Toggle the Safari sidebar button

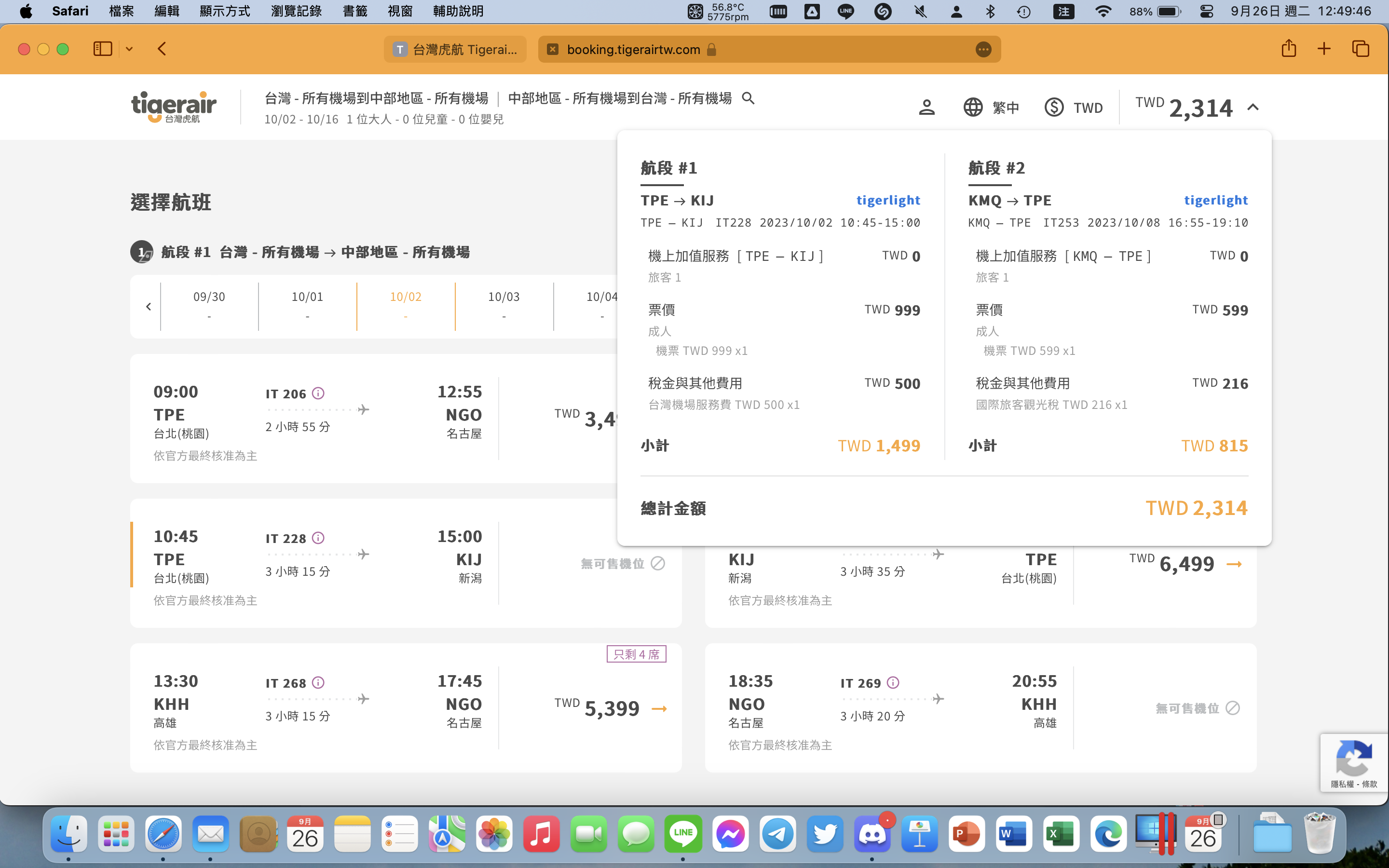[103, 49]
